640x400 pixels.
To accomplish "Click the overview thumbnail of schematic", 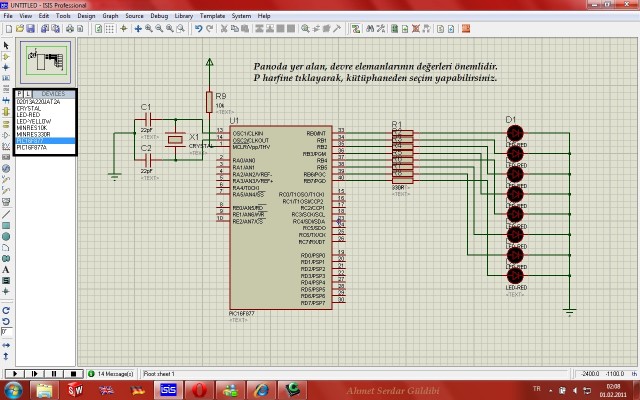I will pos(45,62).
